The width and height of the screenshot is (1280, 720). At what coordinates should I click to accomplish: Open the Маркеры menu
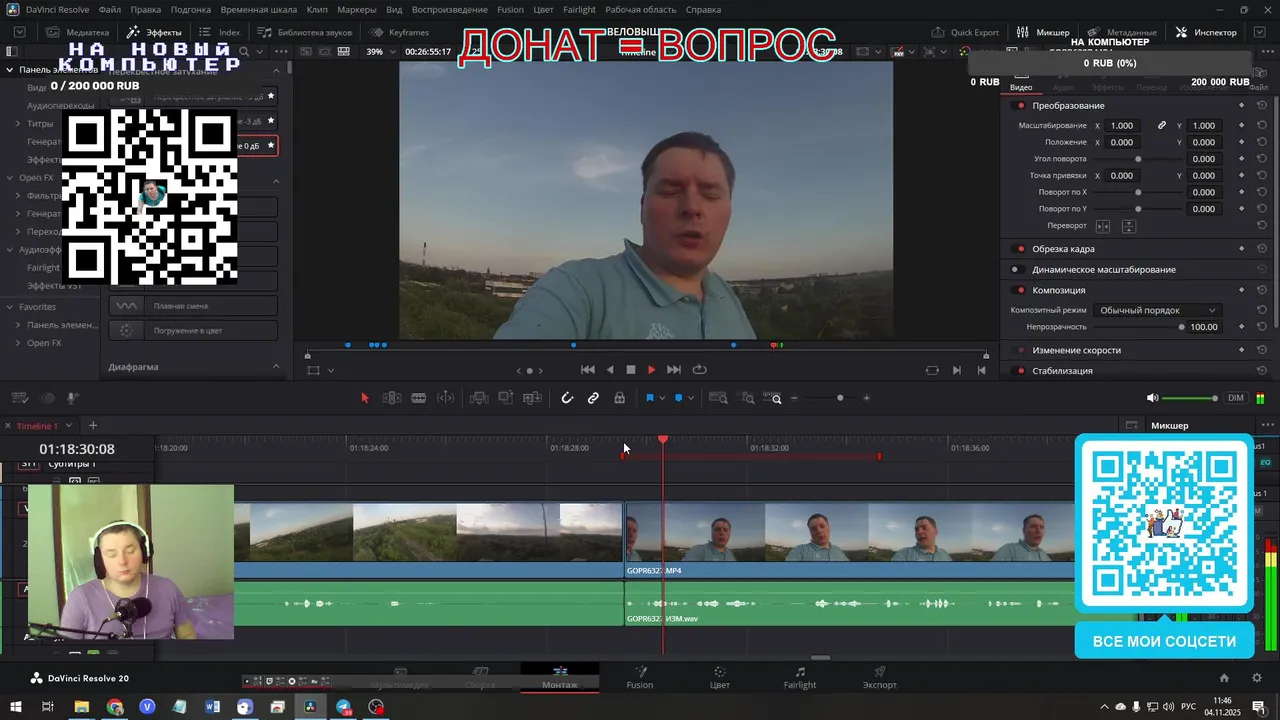(x=357, y=9)
